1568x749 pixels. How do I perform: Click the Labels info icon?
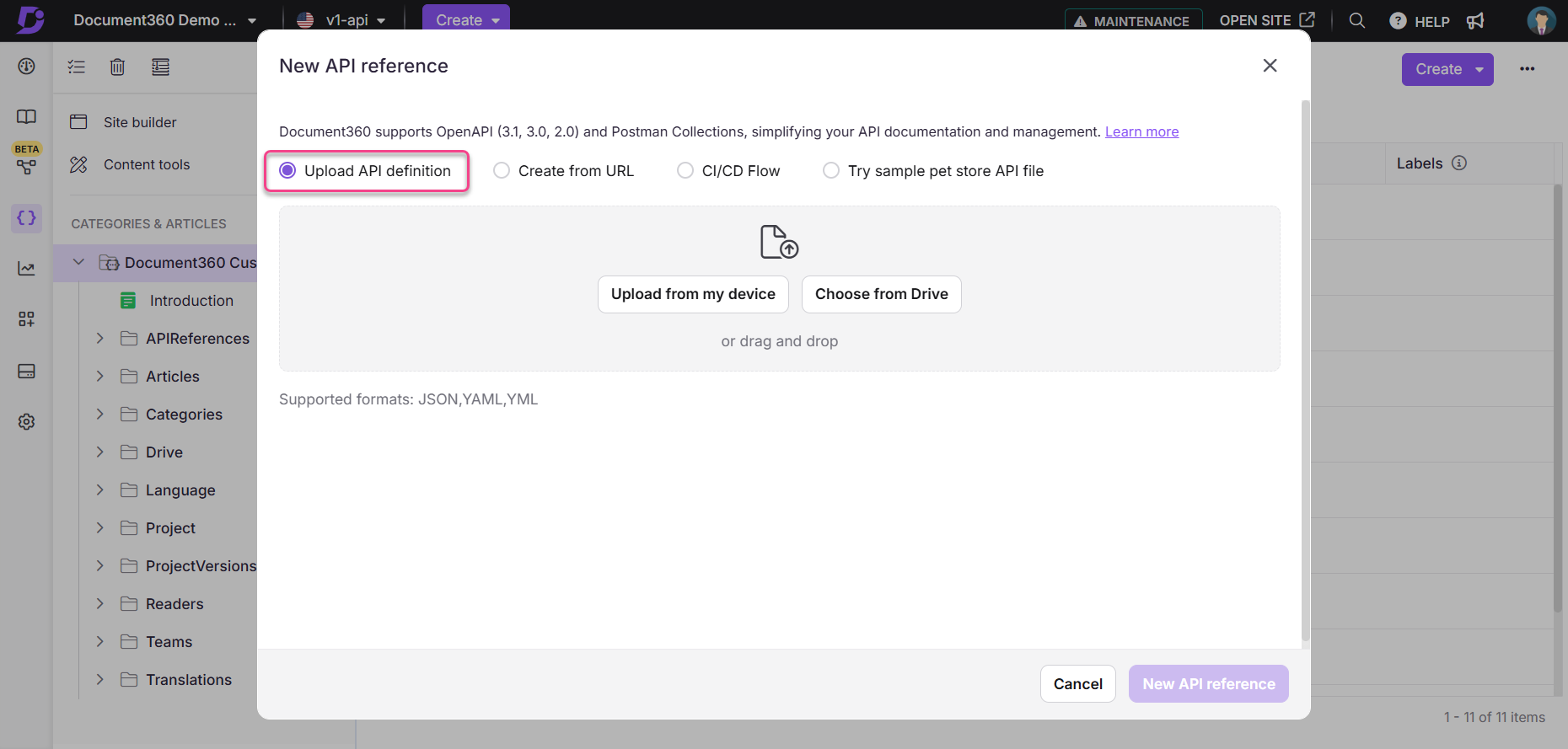point(1459,163)
